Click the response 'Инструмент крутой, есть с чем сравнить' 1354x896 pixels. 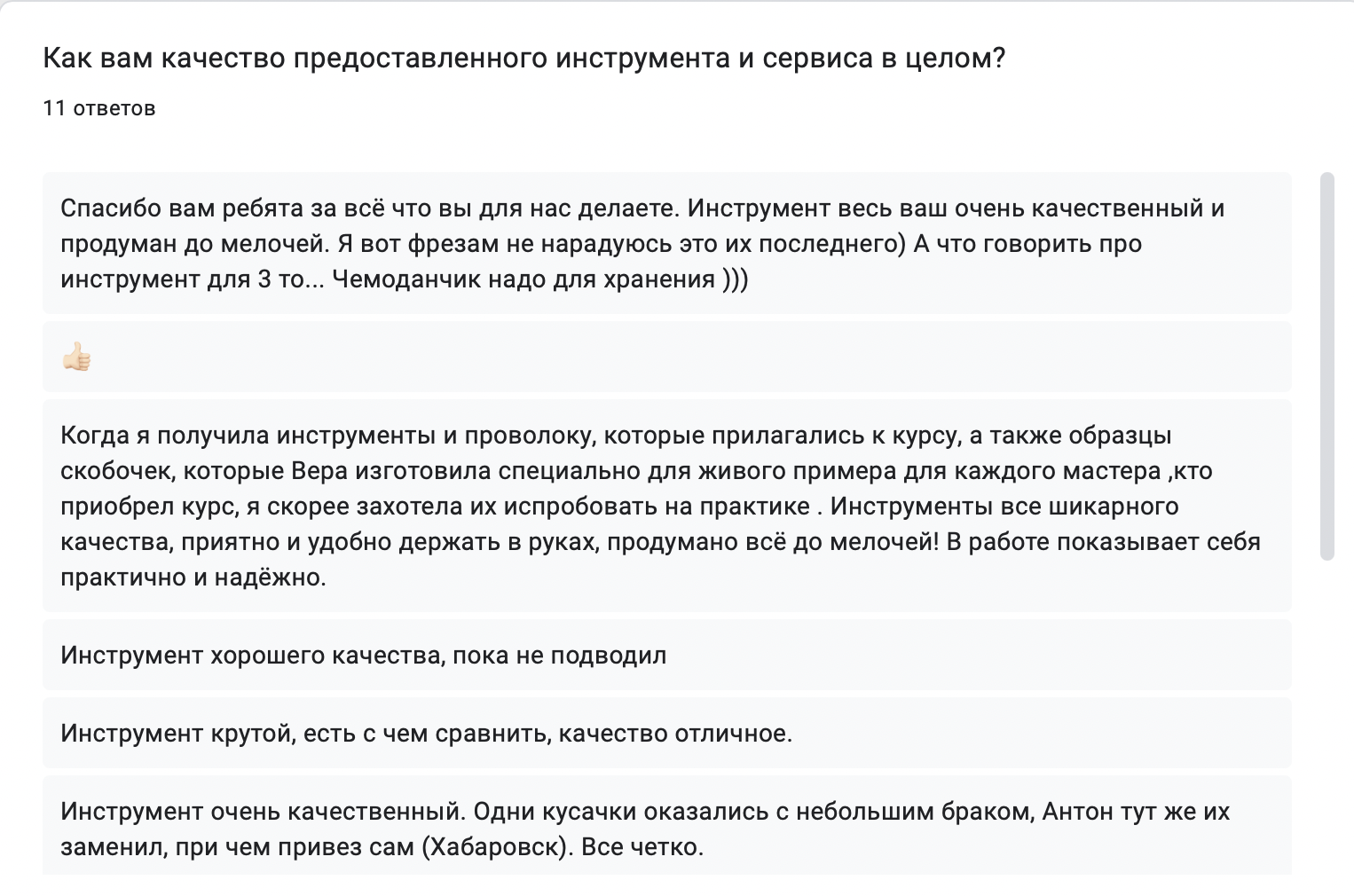coord(666,733)
